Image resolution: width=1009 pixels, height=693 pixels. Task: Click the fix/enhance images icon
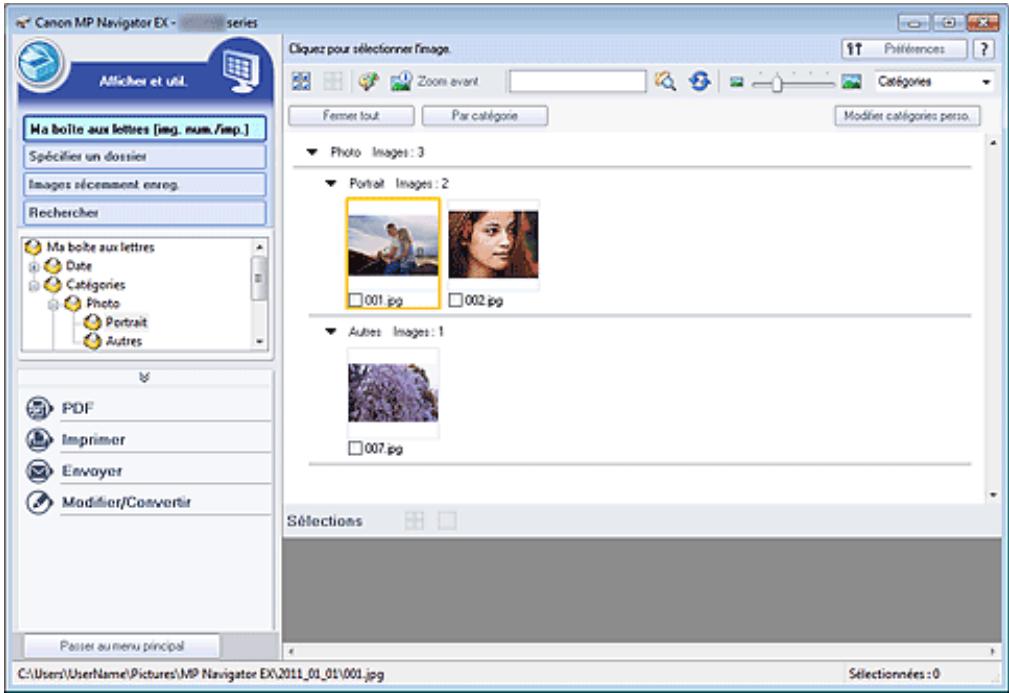369,81
